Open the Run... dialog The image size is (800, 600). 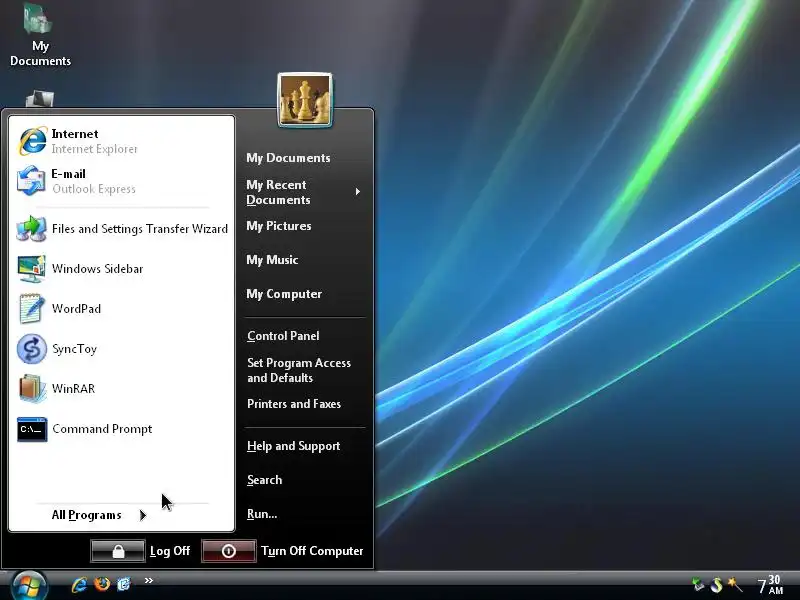click(262, 514)
